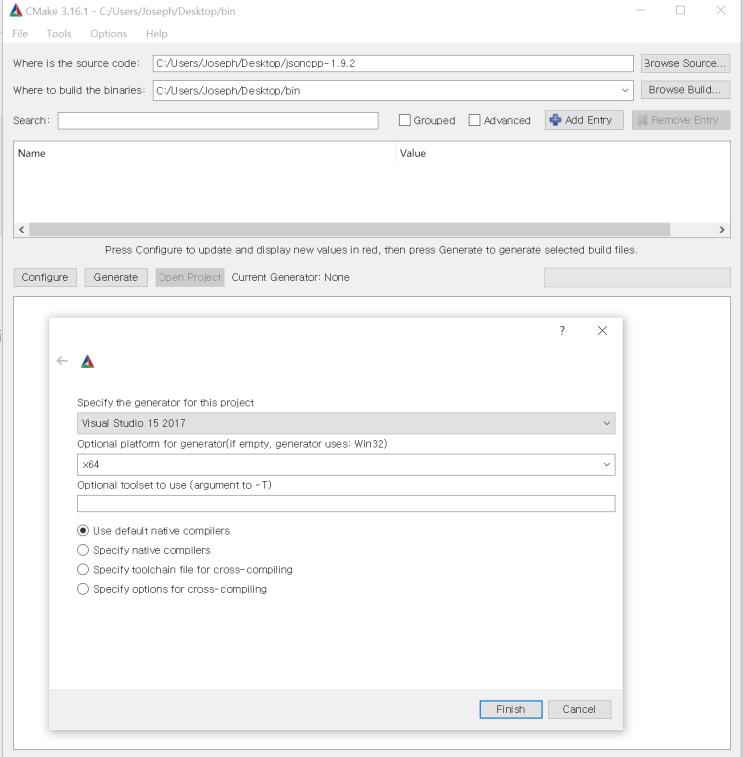The width and height of the screenshot is (743, 757).
Task: Click the source code path field
Action: click(393, 63)
